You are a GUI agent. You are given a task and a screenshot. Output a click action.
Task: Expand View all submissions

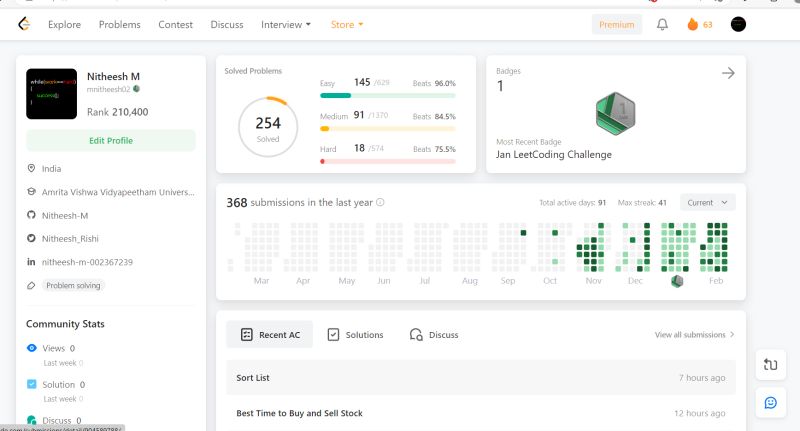(694, 335)
